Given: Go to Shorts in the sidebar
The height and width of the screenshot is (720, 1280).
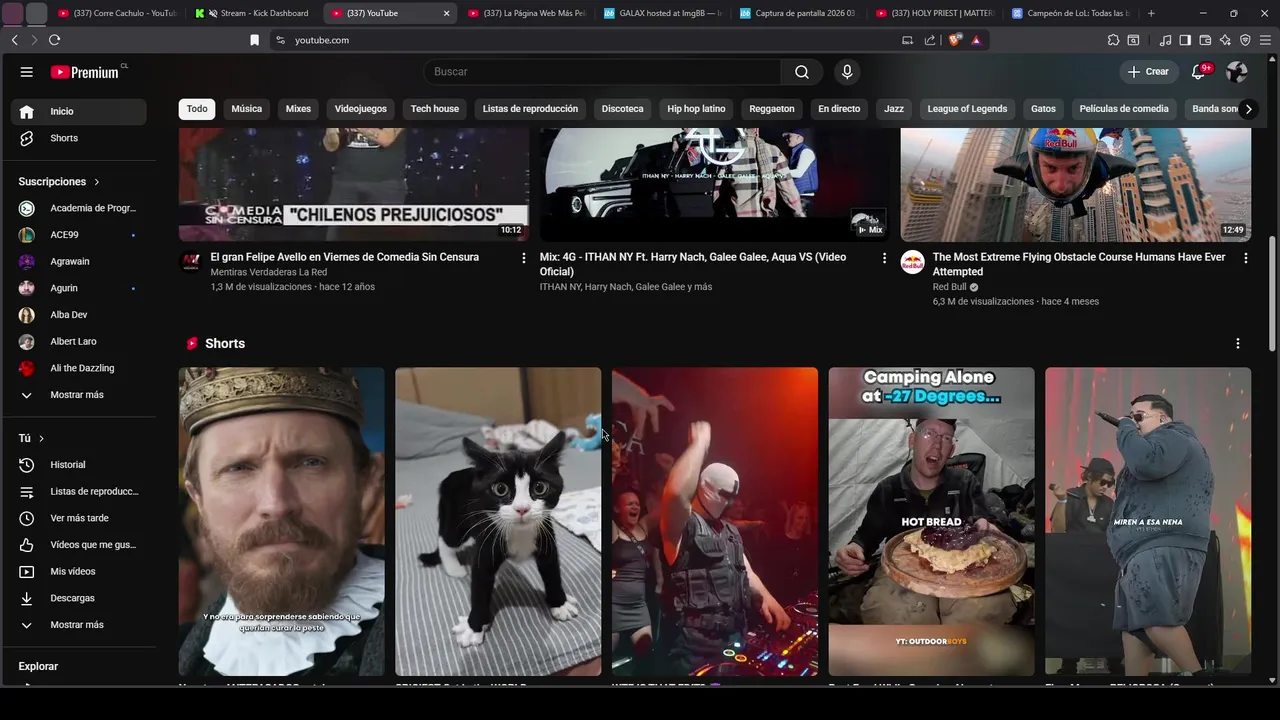Looking at the screenshot, I should tap(80, 138).
